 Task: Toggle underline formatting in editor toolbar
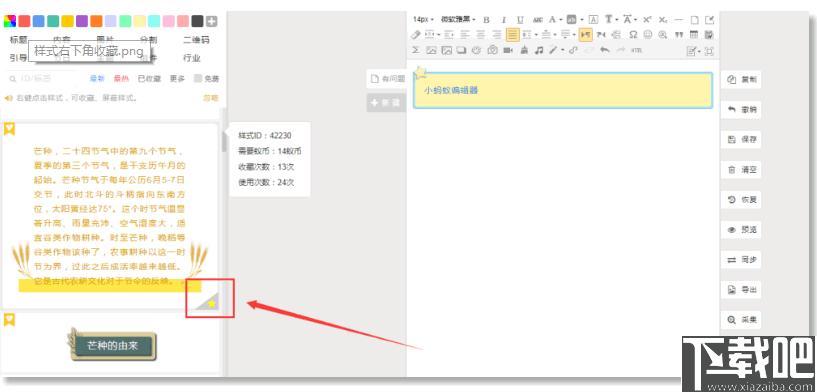pos(520,20)
